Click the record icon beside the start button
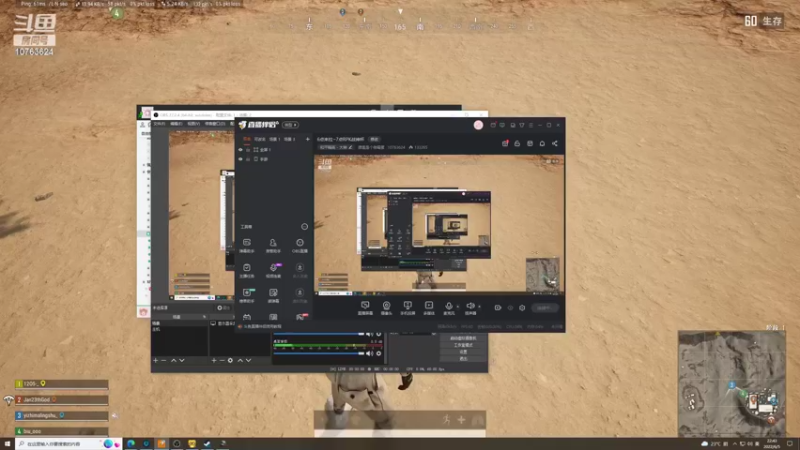Image resolution: width=800 pixels, height=450 pixels. [x=498, y=308]
